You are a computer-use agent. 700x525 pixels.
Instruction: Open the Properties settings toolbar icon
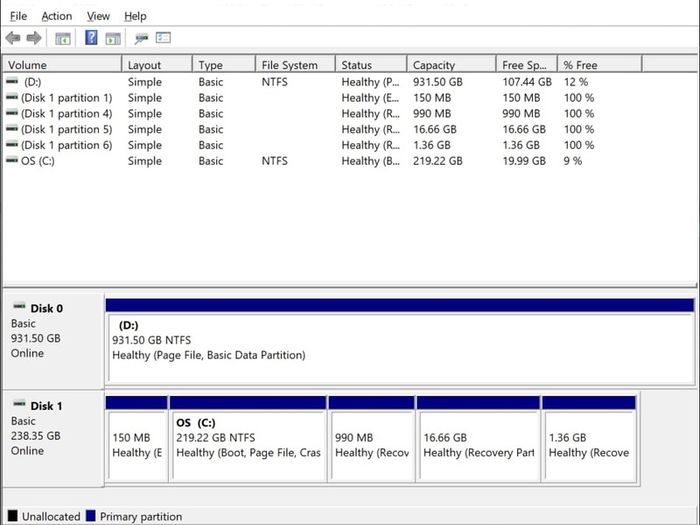coord(163,38)
